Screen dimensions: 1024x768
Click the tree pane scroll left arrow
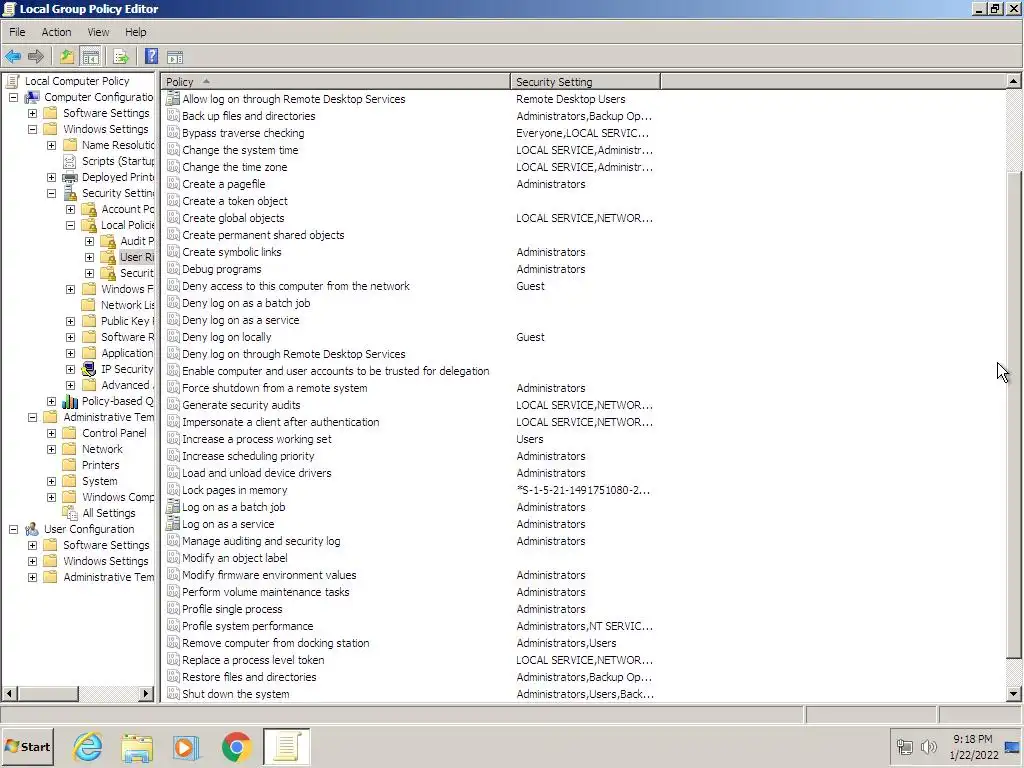[x=9, y=694]
